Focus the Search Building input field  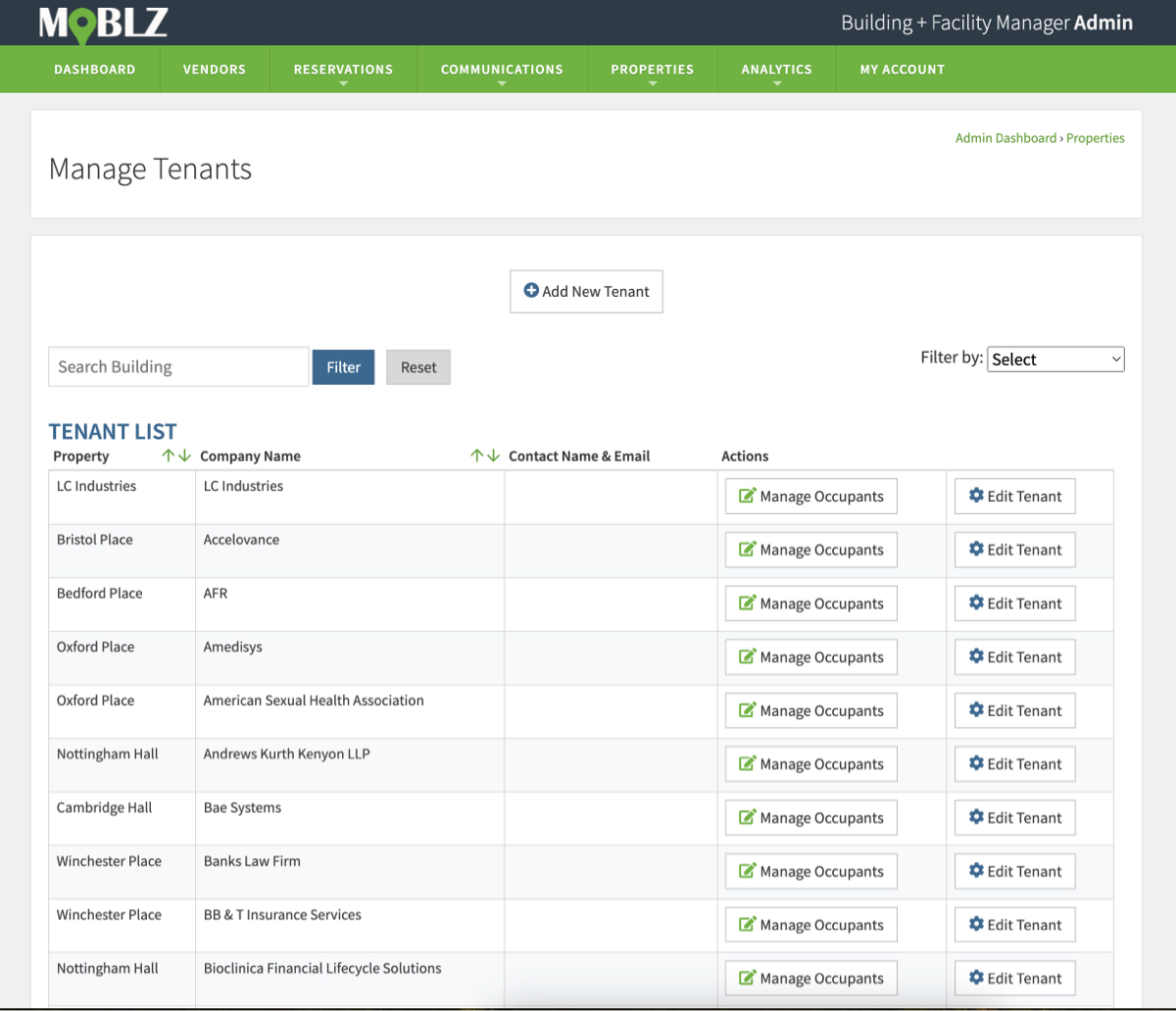click(178, 367)
